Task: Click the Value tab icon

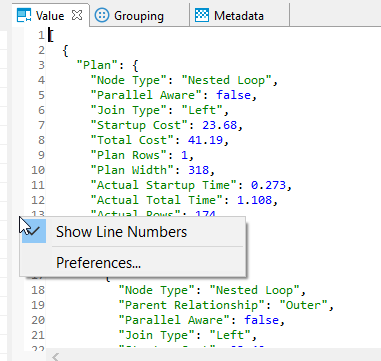Action: coord(24,16)
